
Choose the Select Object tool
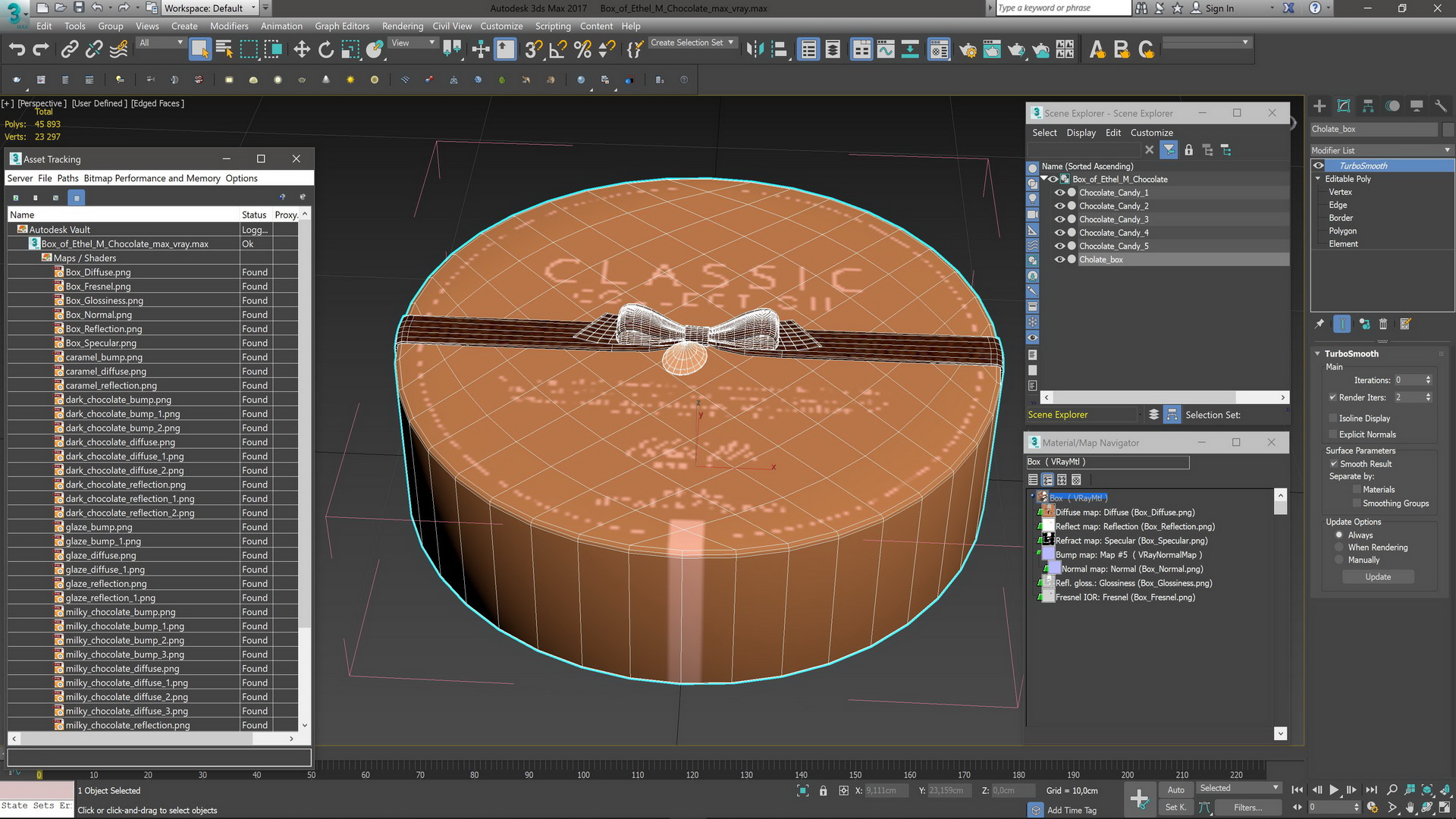pyautogui.click(x=199, y=50)
